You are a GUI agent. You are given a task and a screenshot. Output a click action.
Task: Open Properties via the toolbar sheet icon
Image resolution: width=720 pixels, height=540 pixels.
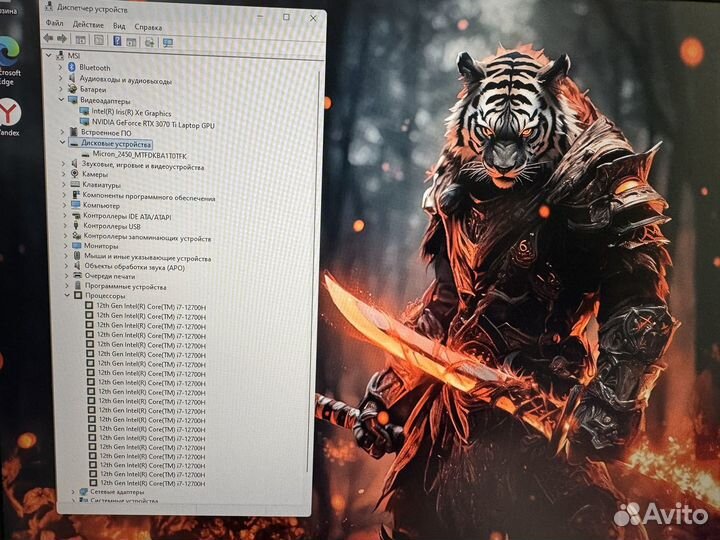coord(99,40)
